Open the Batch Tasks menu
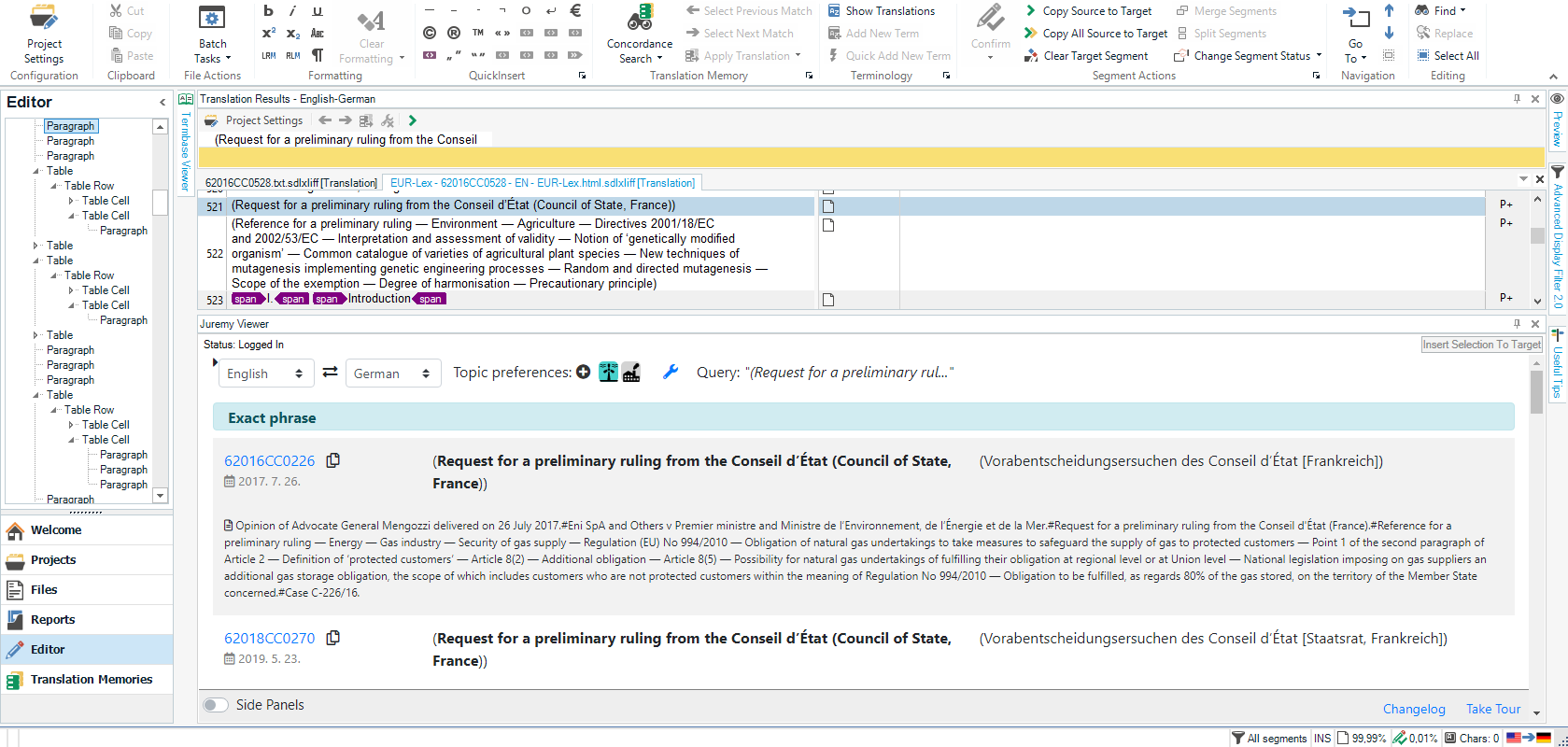The image size is (1568, 747). coord(212,35)
